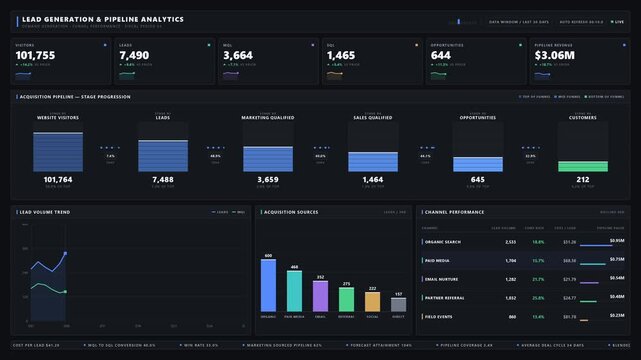This screenshot has height=360, width=641.
Task: Select the Email Nurture channel row
Action: (x=523, y=279)
